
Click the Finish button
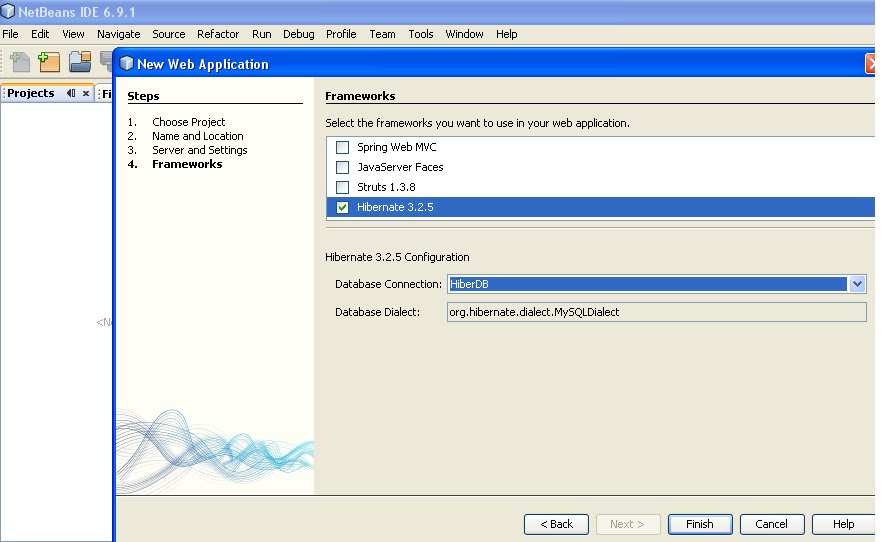[x=700, y=524]
